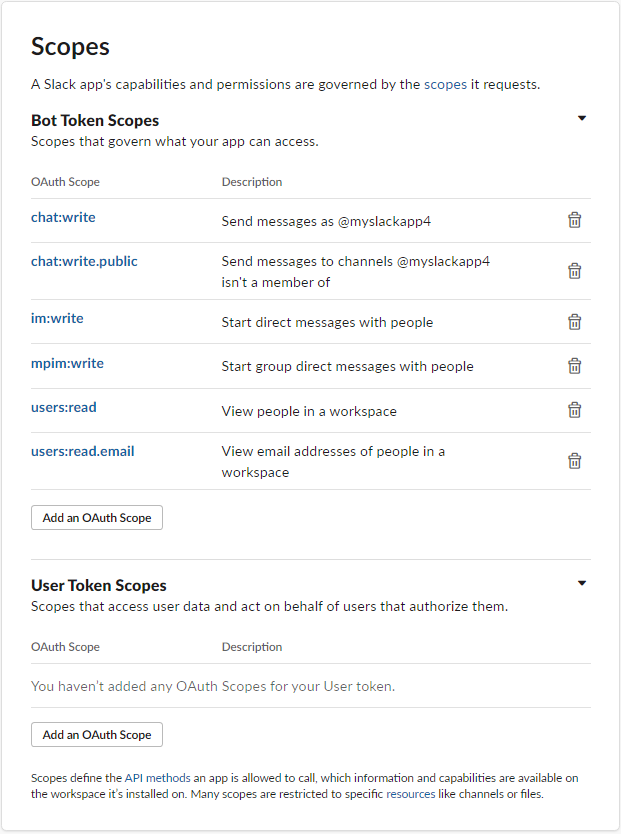This screenshot has width=621, height=834.
Task: Open the users:read.email scope link
Action: (82, 452)
